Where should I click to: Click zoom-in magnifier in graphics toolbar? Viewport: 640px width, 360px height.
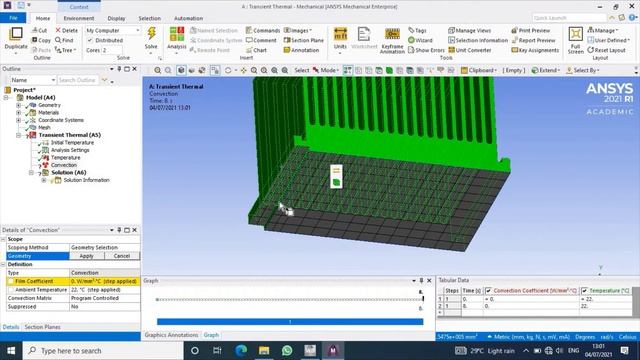coord(158,70)
